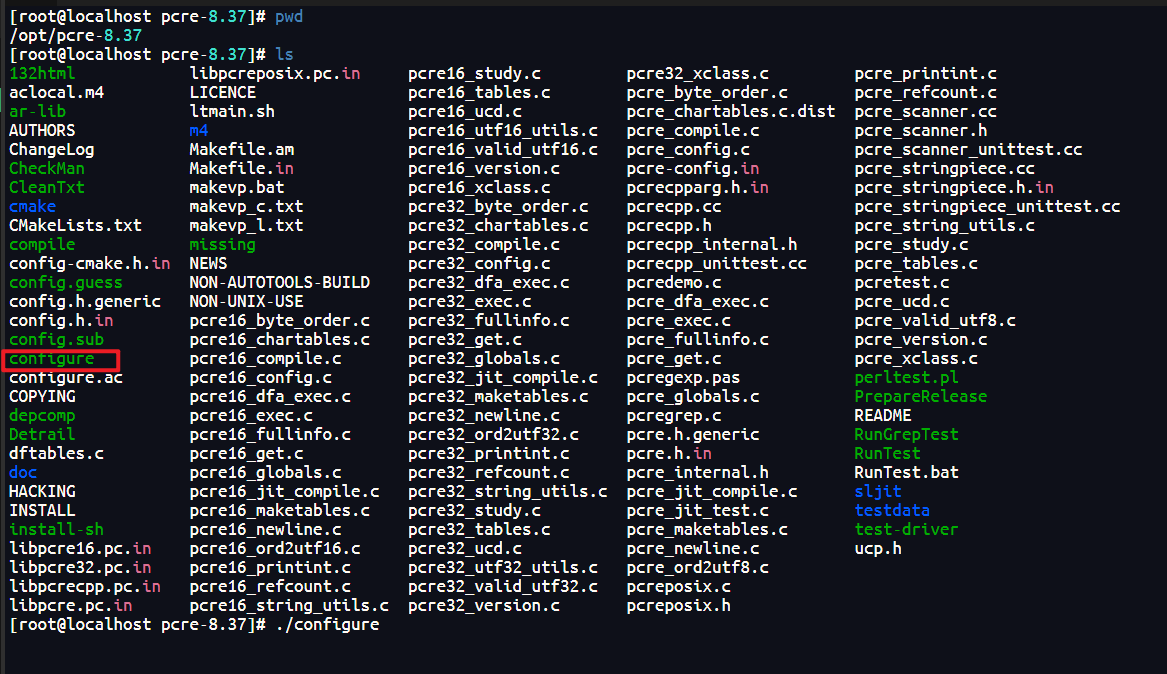Screen dimensions: 1167x674
Task: Select pcregrep.c entry
Action: pyautogui.click(x=674, y=416)
